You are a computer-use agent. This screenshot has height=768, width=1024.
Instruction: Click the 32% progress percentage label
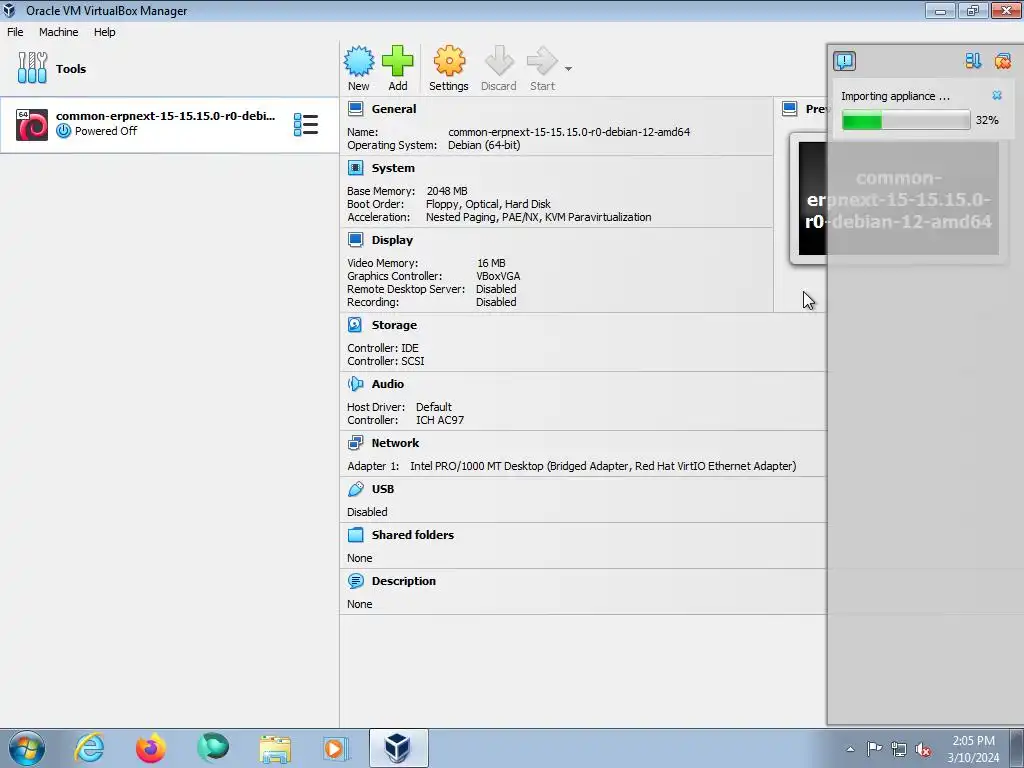[x=987, y=120]
